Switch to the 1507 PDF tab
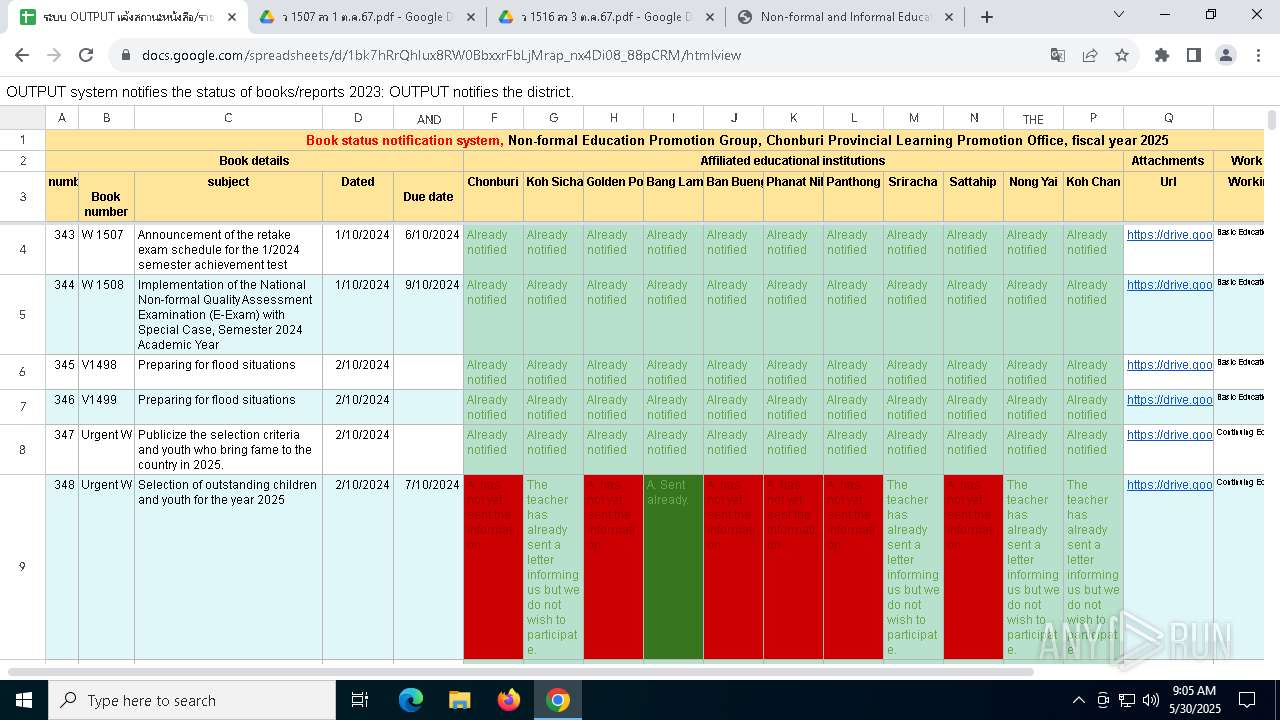The width and height of the screenshot is (1280, 720). coord(367,17)
